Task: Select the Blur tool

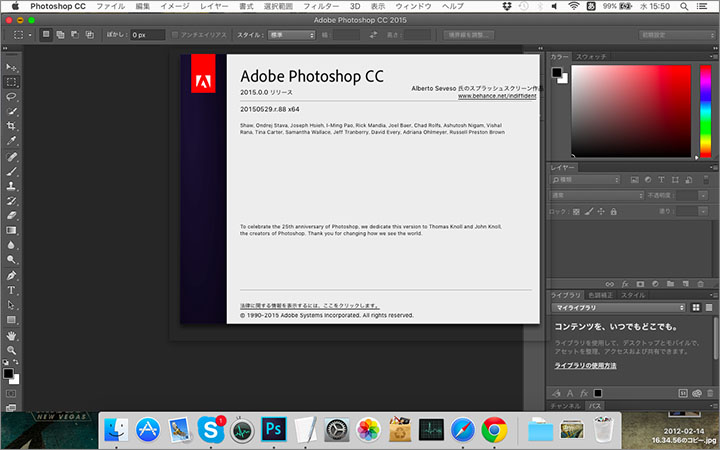Action: tap(11, 245)
